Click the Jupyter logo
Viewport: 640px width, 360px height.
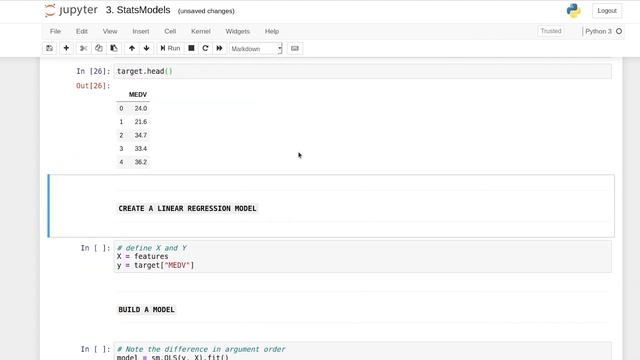(71, 11)
